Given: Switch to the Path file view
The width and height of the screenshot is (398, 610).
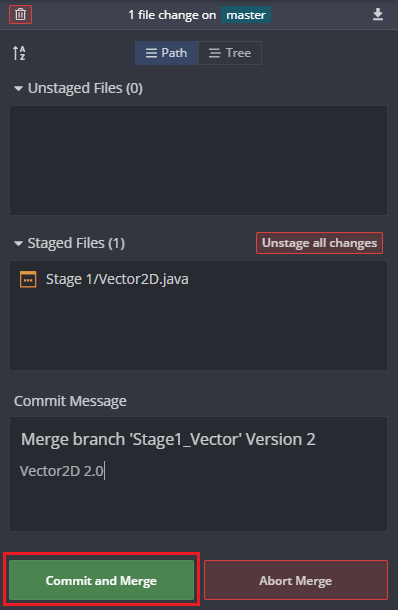Looking at the screenshot, I should click(x=167, y=53).
